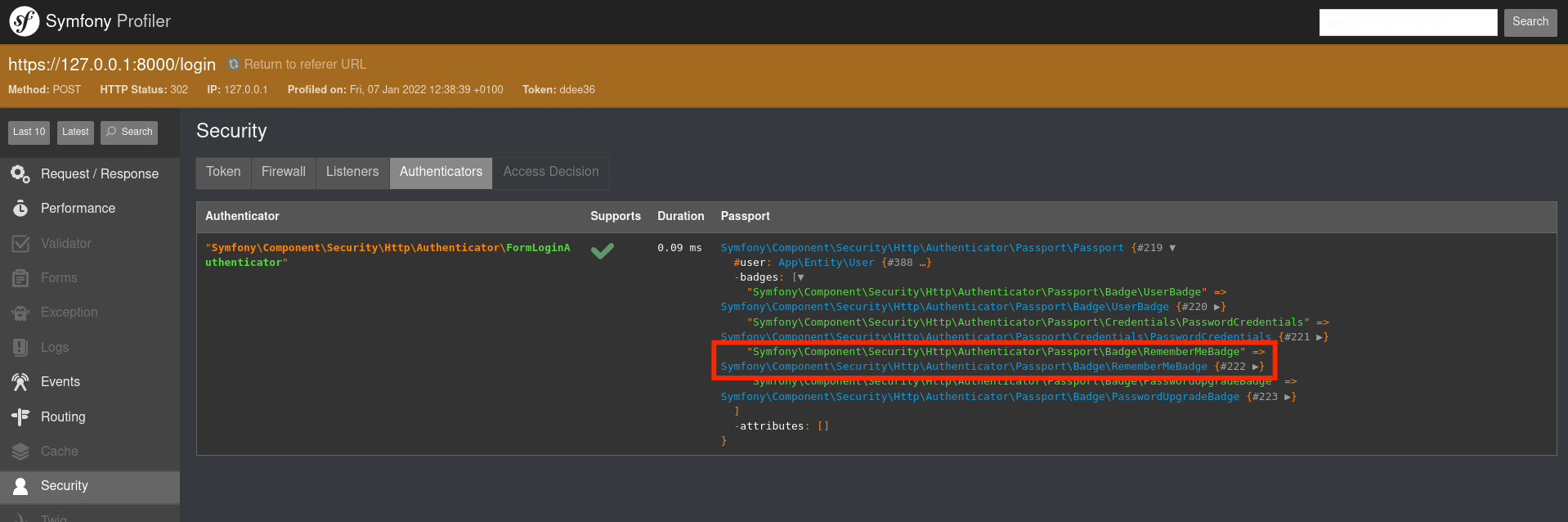Switch to the Listeners tab
Viewport: 1568px width, 522px height.
[x=352, y=173]
